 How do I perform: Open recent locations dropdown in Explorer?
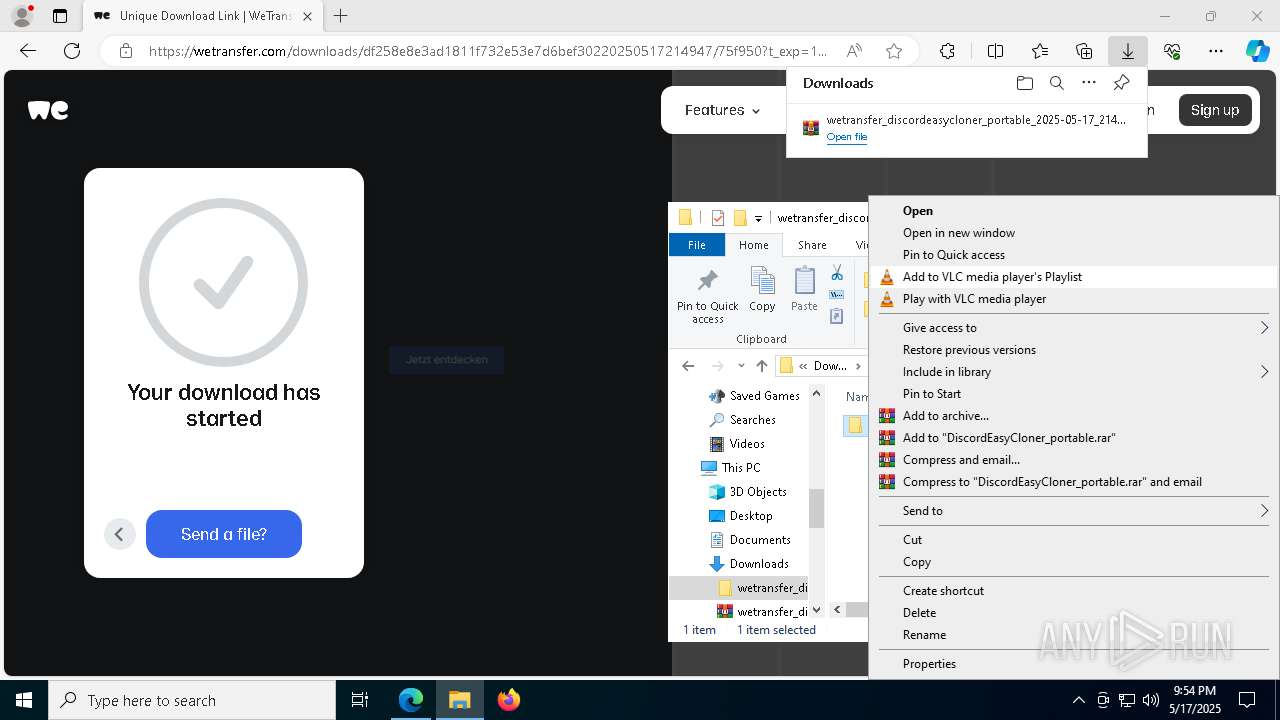[741, 366]
